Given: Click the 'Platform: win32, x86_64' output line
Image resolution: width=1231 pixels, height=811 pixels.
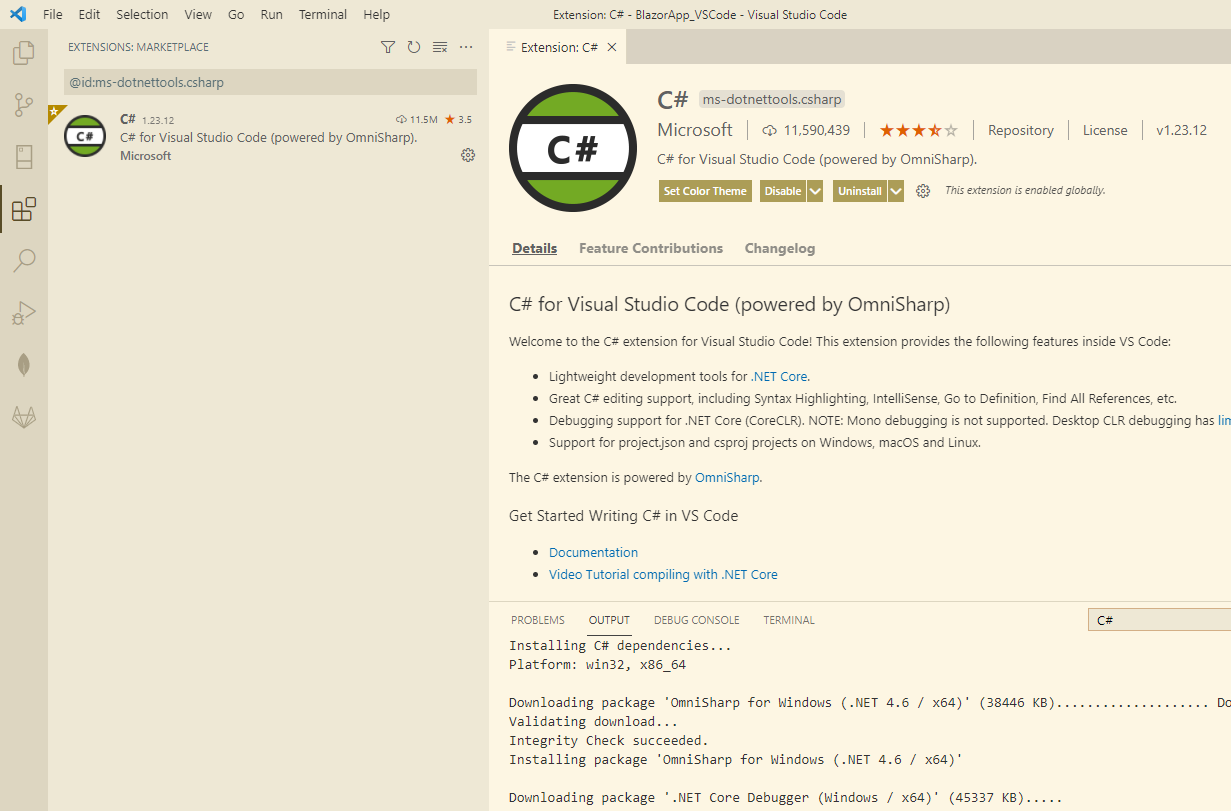Looking at the screenshot, I should (597, 664).
